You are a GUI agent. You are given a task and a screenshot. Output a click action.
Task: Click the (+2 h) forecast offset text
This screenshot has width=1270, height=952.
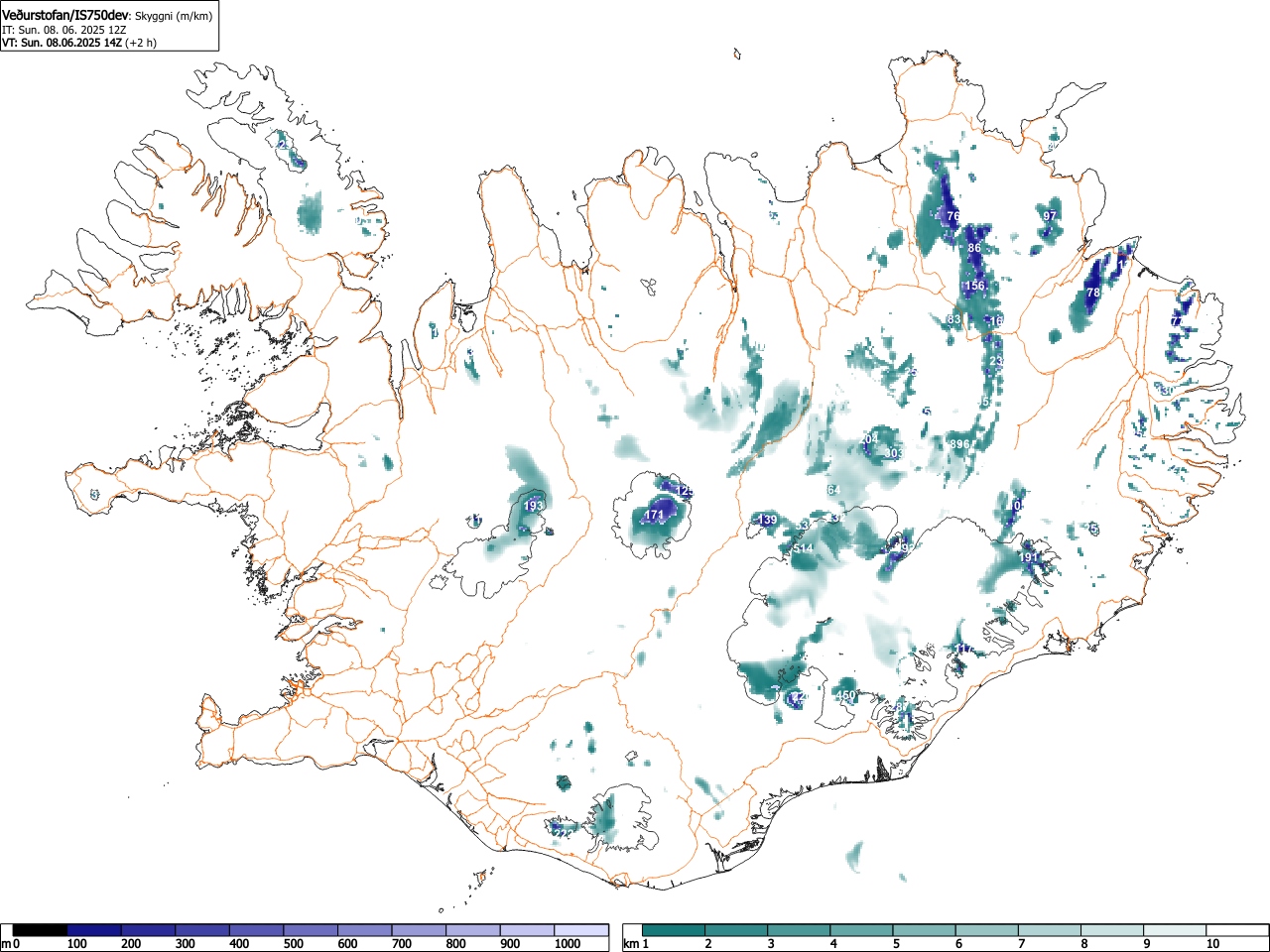[x=141, y=43]
